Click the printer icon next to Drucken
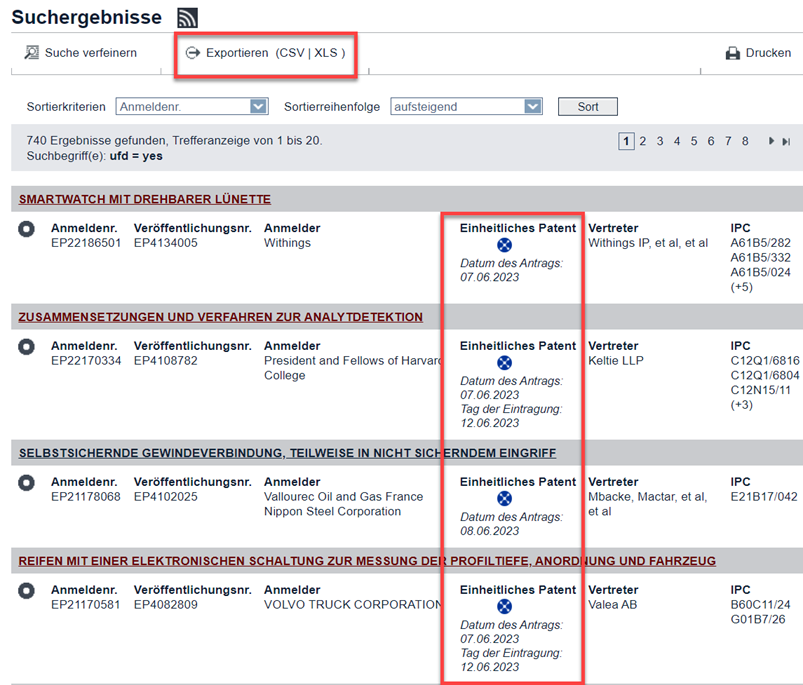The width and height of the screenshot is (803, 685). (x=733, y=54)
